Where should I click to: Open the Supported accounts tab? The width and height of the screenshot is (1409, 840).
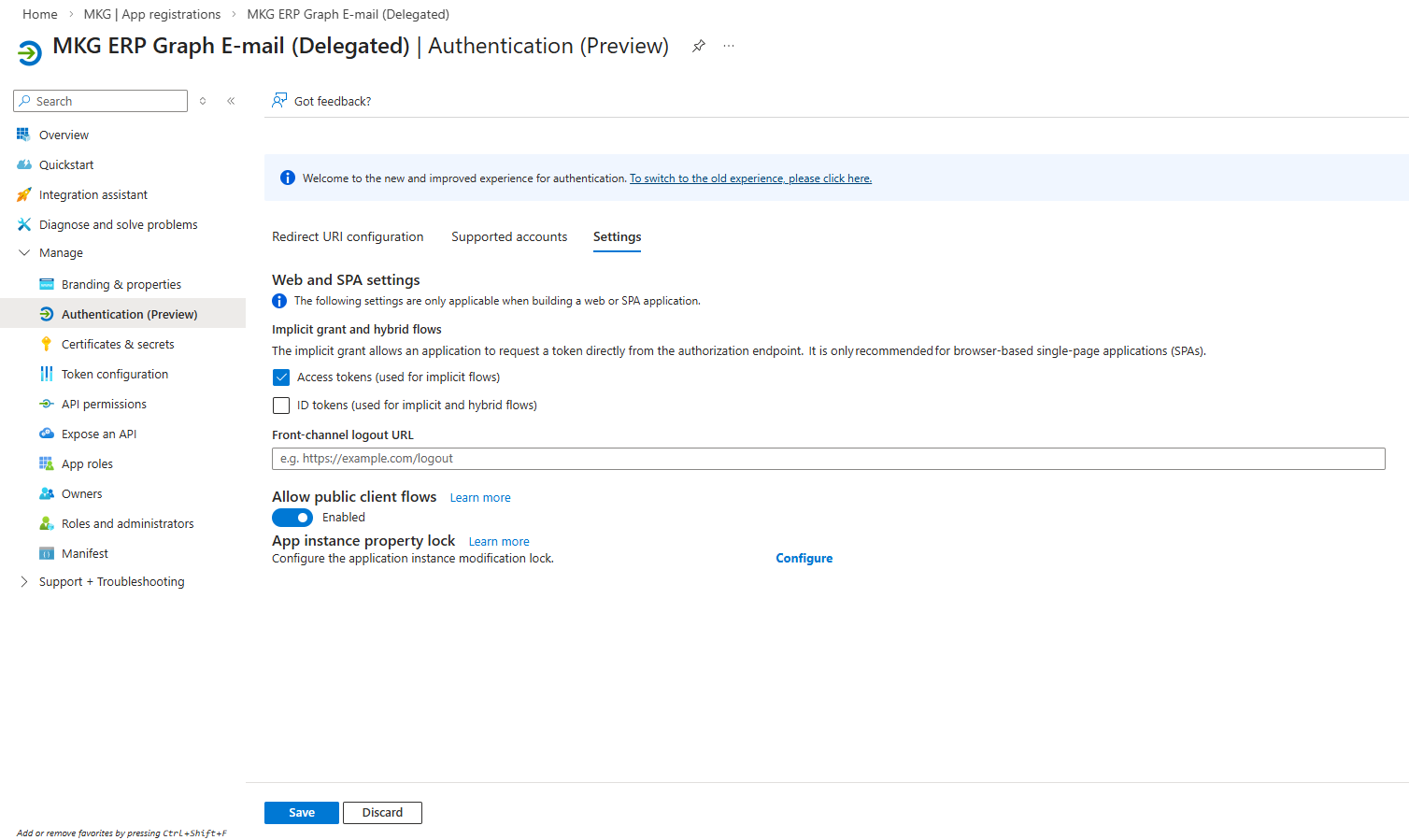[509, 236]
